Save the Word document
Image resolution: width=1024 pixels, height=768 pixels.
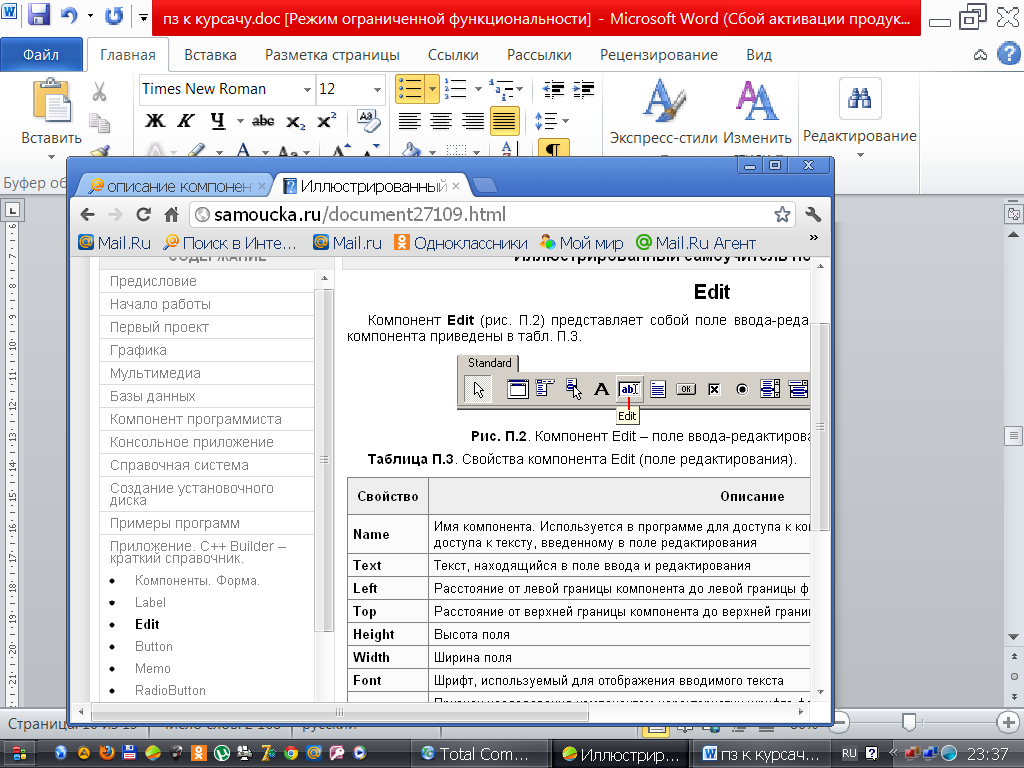[39, 15]
